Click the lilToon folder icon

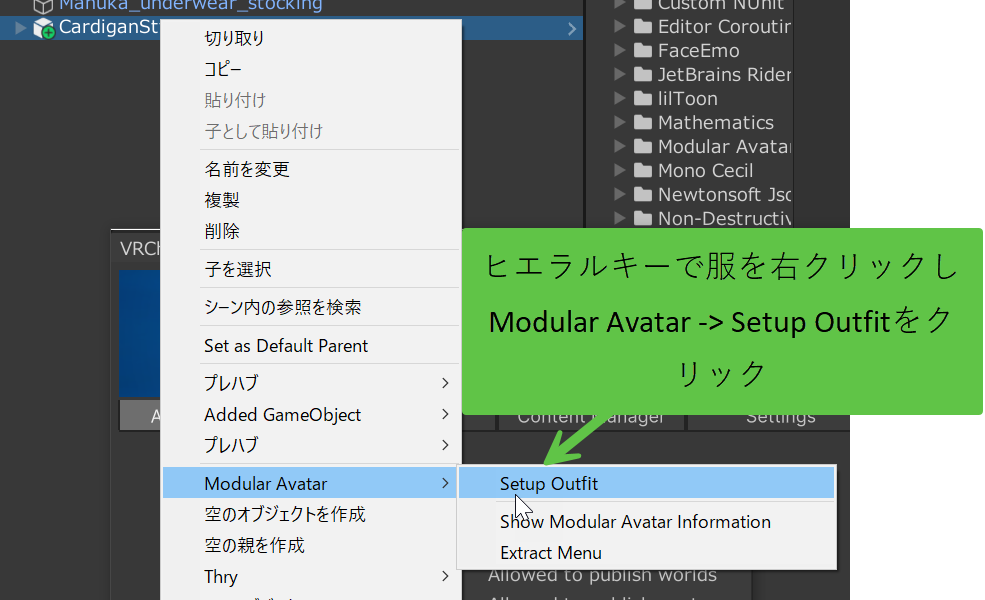[643, 98]
